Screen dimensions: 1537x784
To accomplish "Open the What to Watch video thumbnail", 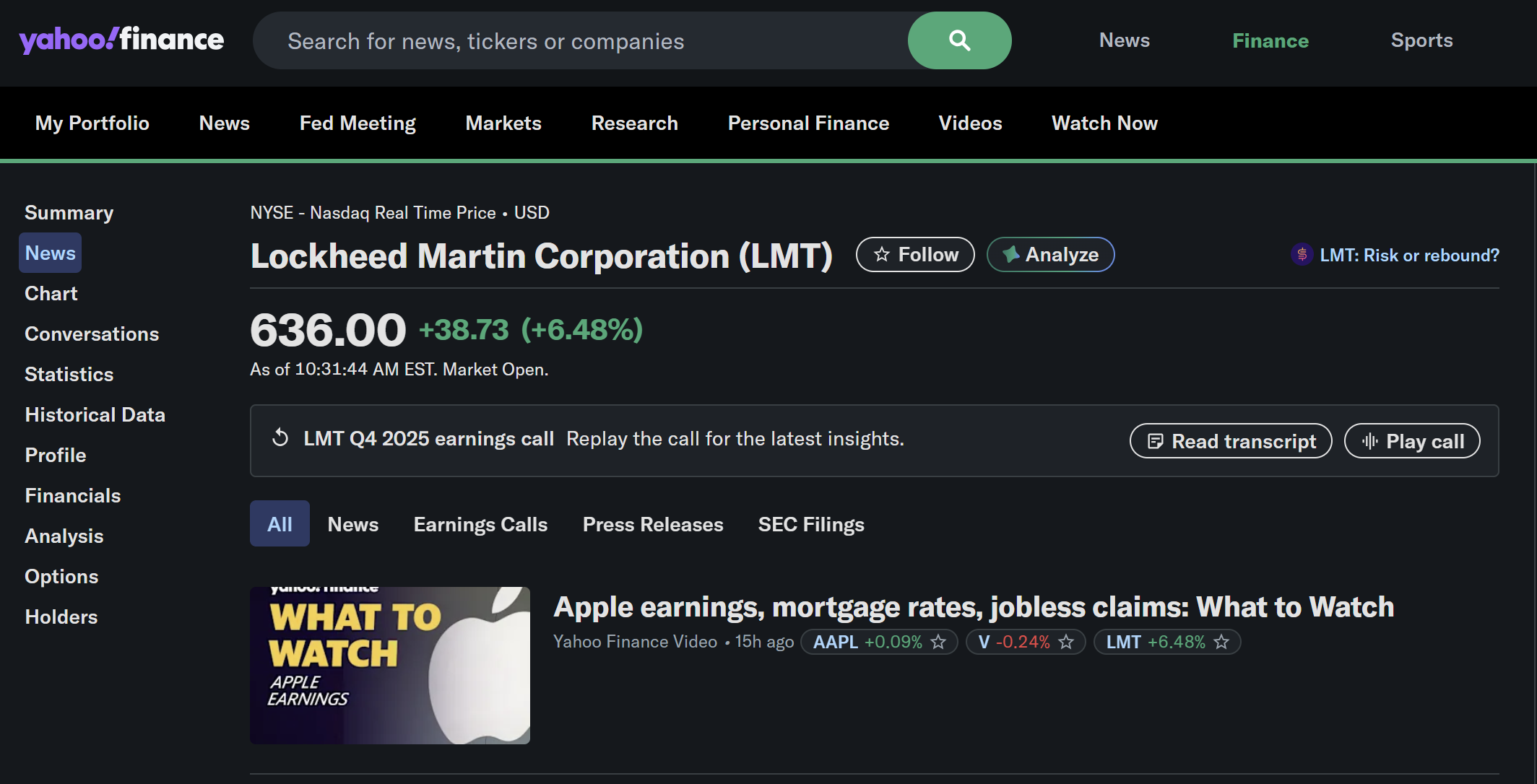I will (390, 665).
